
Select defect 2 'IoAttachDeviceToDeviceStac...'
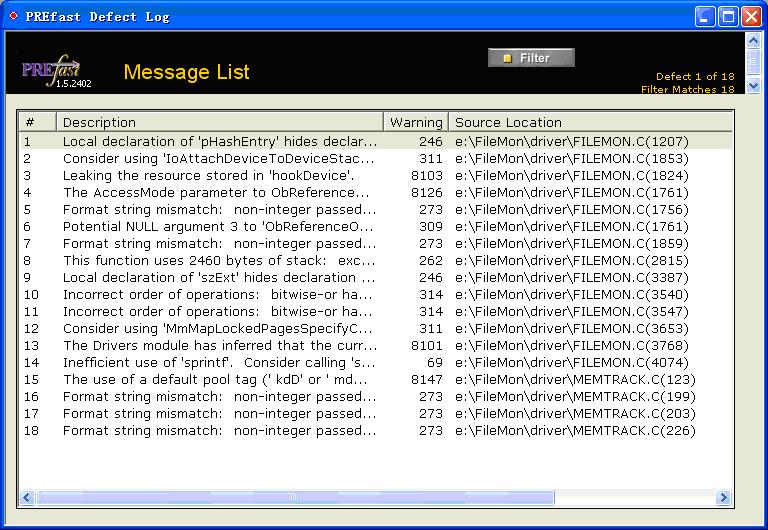(376, 159)
